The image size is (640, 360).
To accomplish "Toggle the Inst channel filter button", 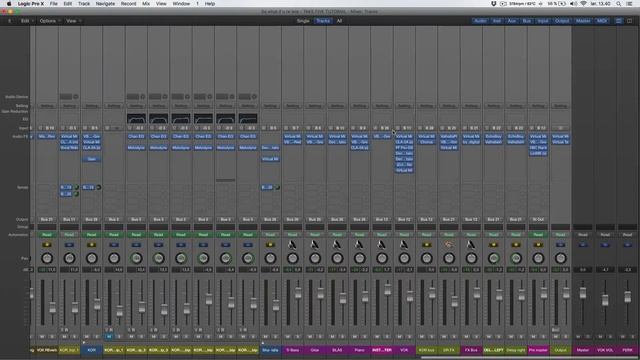I will pos(497,21).
